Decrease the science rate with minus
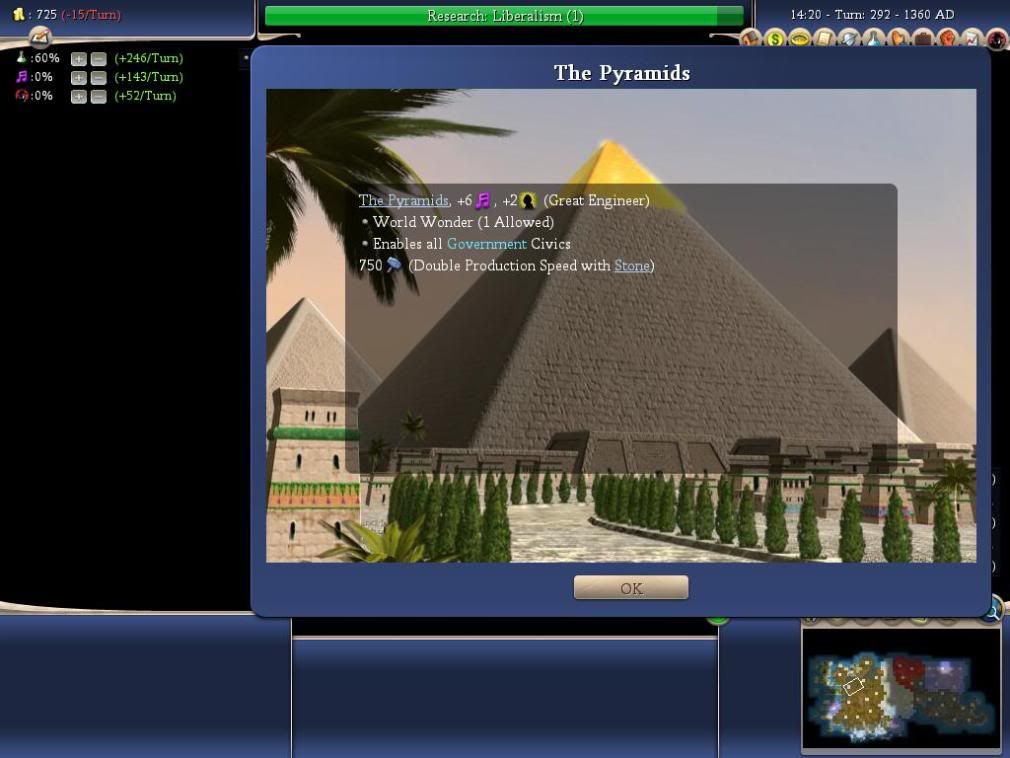Screen dimensions: 1010x758 coord(99,59)
